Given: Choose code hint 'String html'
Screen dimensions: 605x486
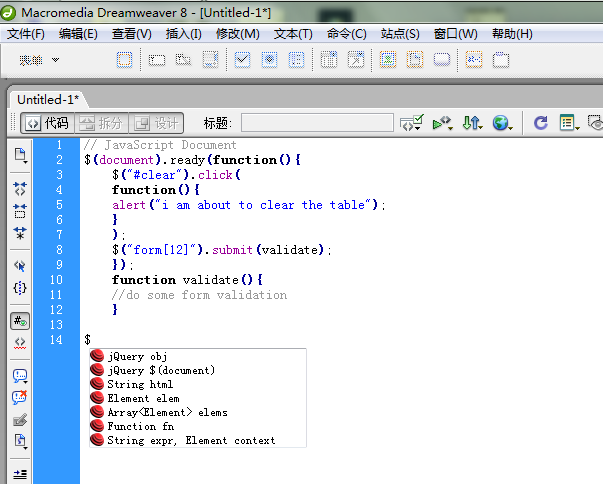Looking at the screenshot, I should [x=198, y=384].
